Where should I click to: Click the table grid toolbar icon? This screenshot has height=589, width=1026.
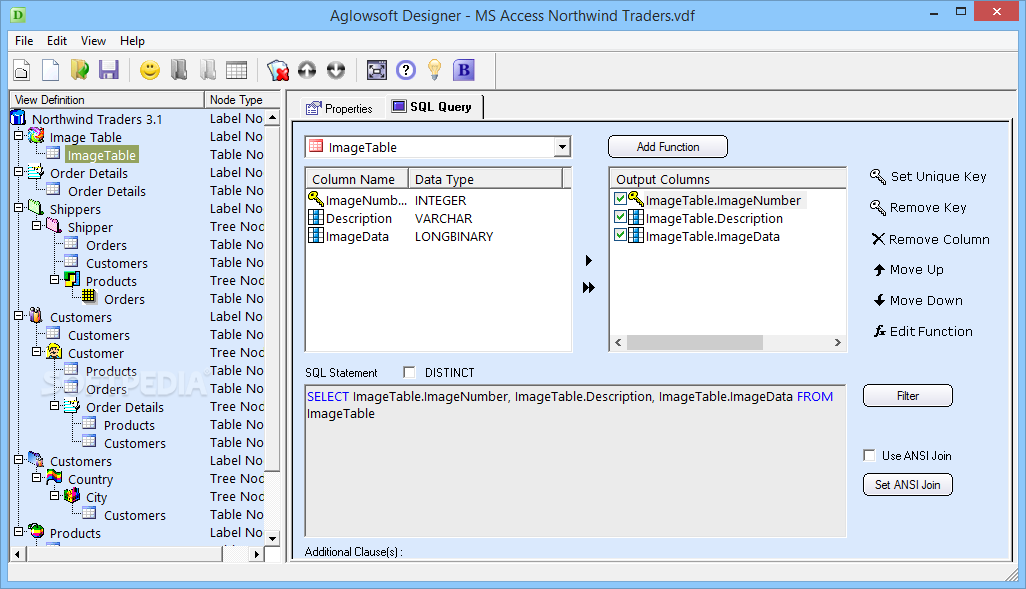[x=236, y=70]
